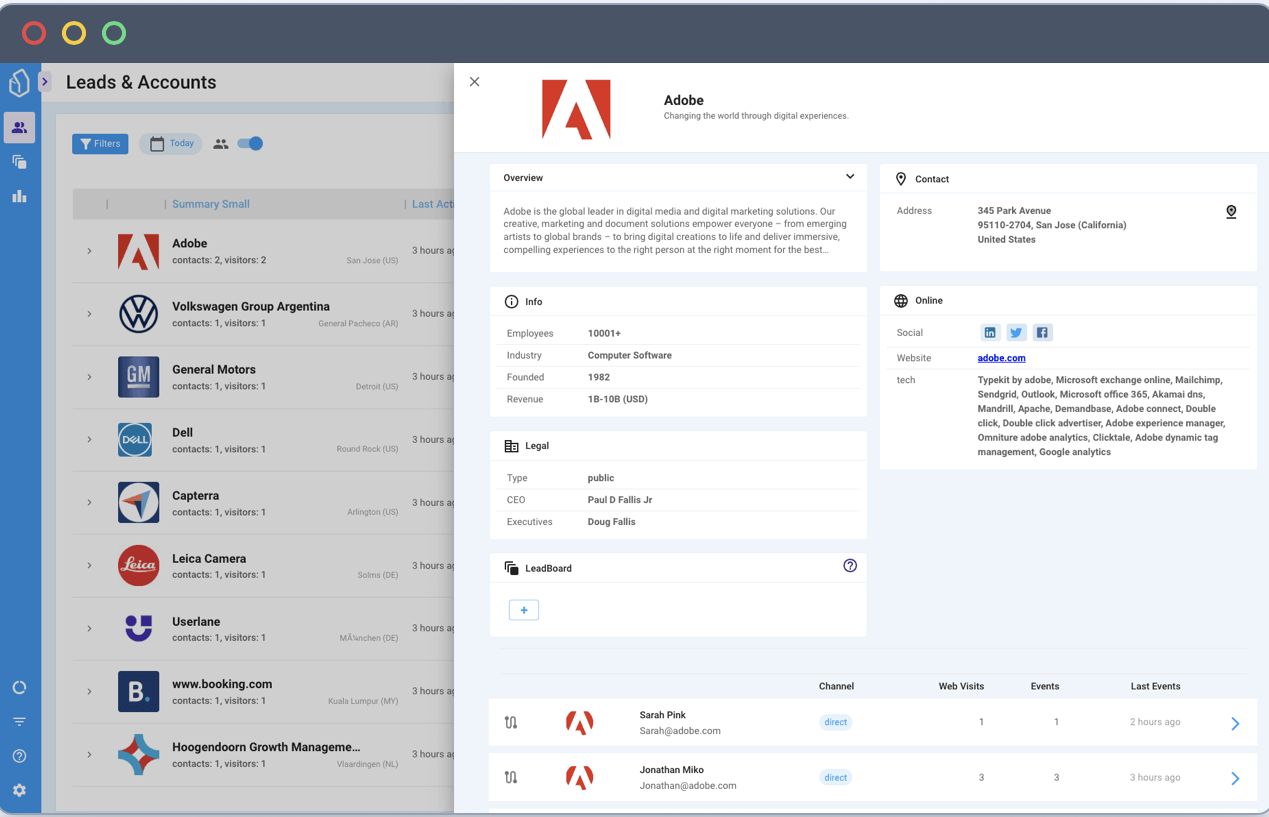
Task: Click the Userlane logo in the list
Action: click(138, 628)
